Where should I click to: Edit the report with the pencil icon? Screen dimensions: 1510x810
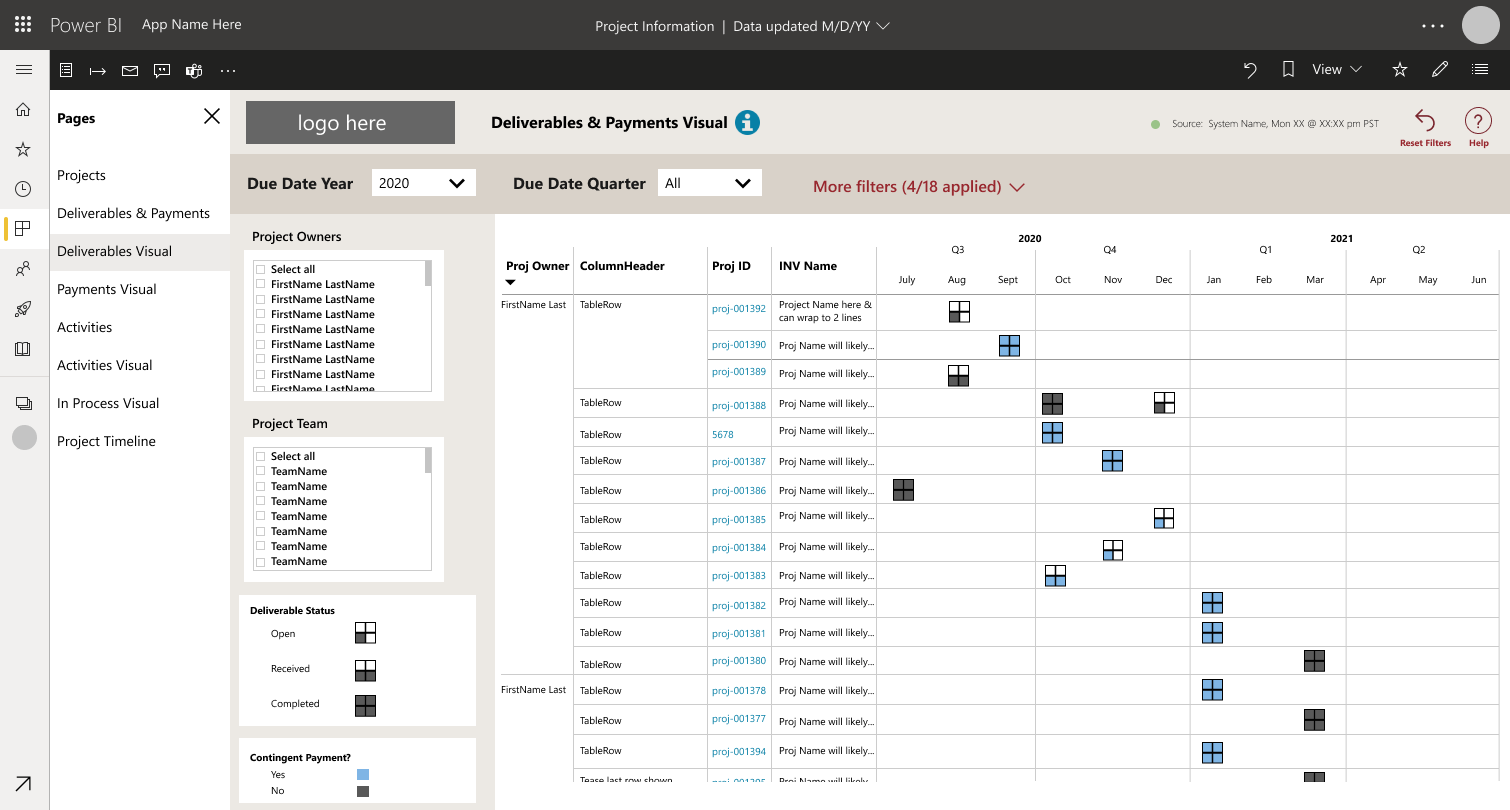[x=1440, y=70]
